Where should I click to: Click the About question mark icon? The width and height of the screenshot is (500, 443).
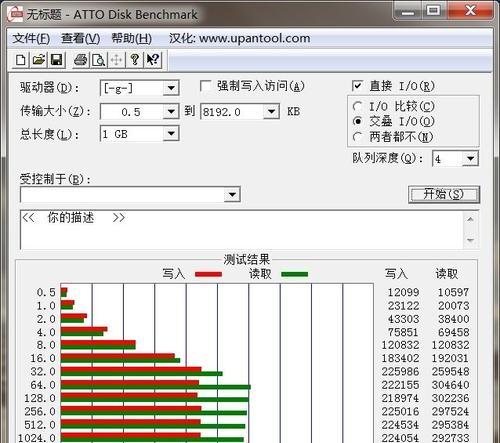pyautogui.click(x=135, y=60)
